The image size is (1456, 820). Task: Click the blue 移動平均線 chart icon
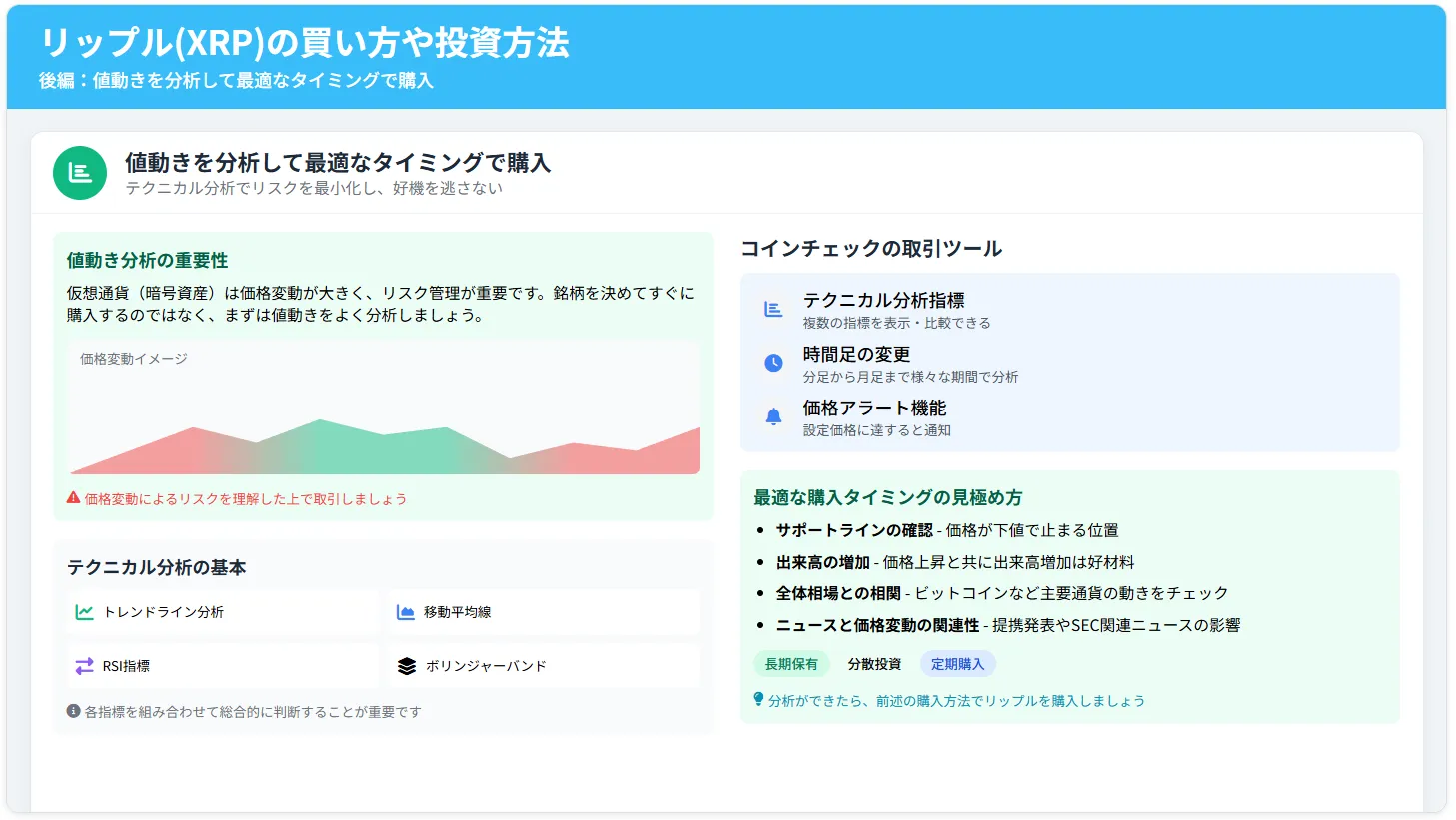pos(408,611)
